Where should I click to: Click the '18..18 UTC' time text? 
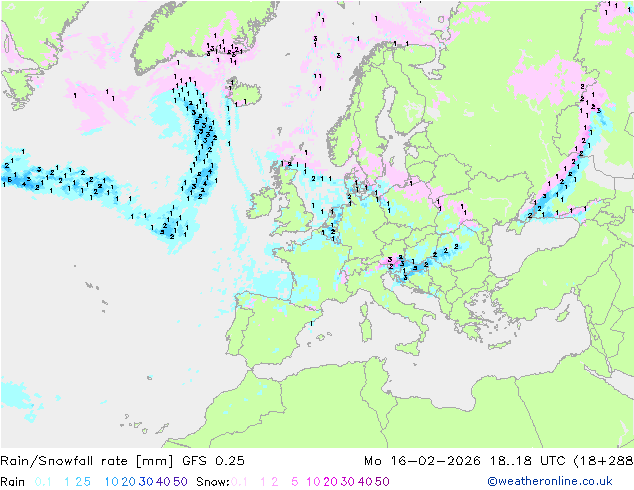click(x=527, y=461)
